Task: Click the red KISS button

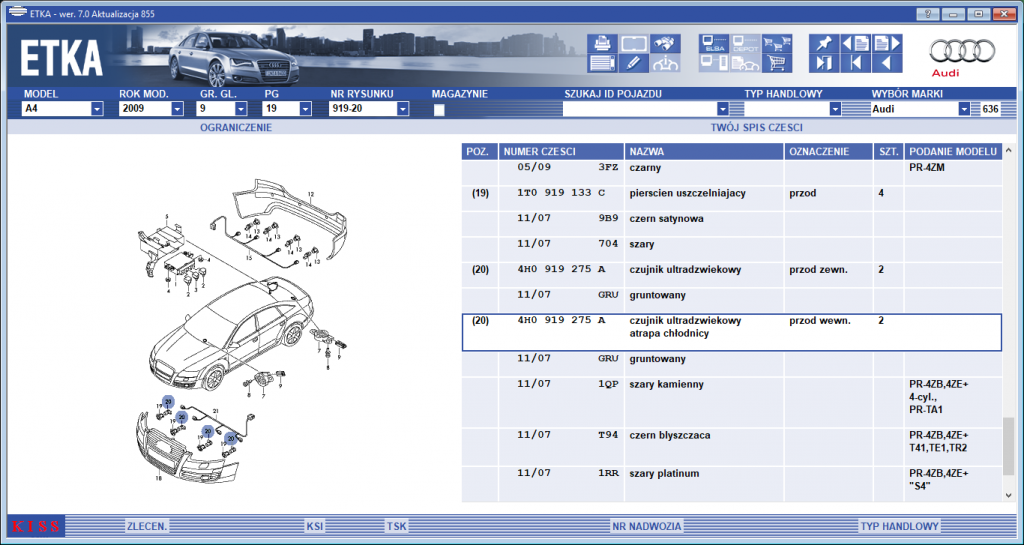Action: (36, 526)
